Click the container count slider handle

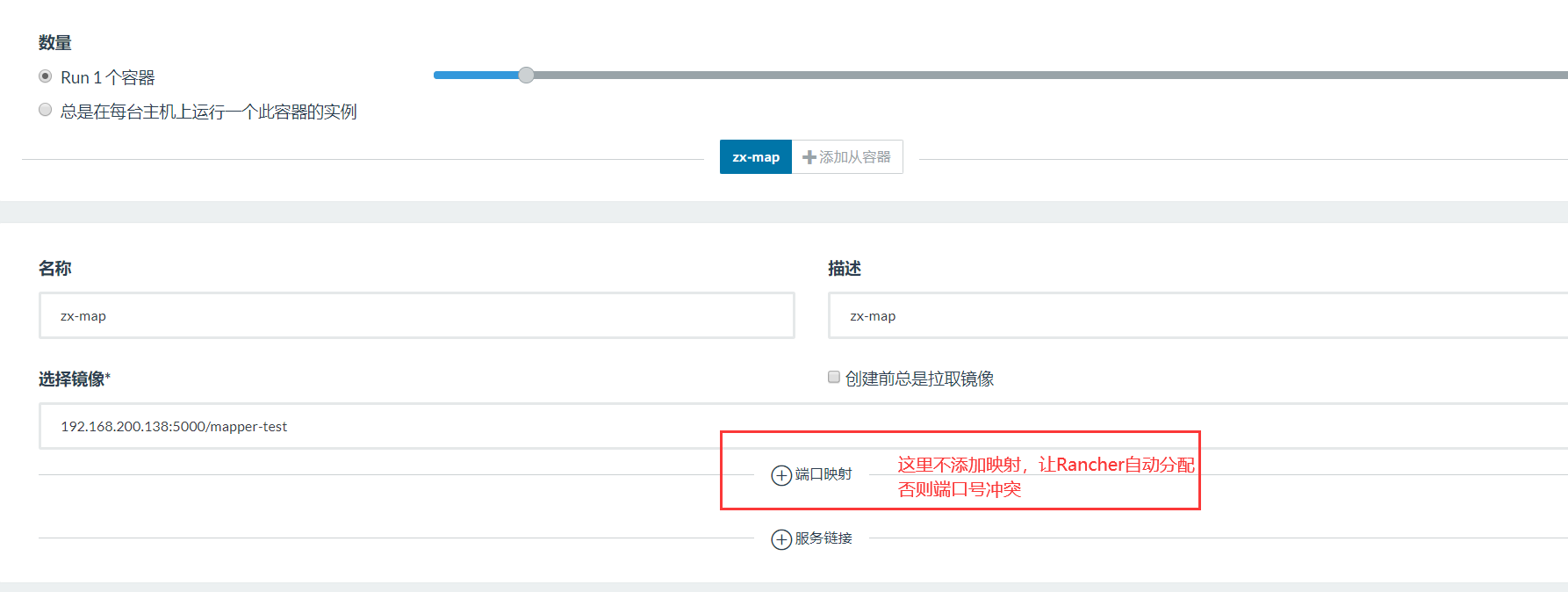(526, 76)
